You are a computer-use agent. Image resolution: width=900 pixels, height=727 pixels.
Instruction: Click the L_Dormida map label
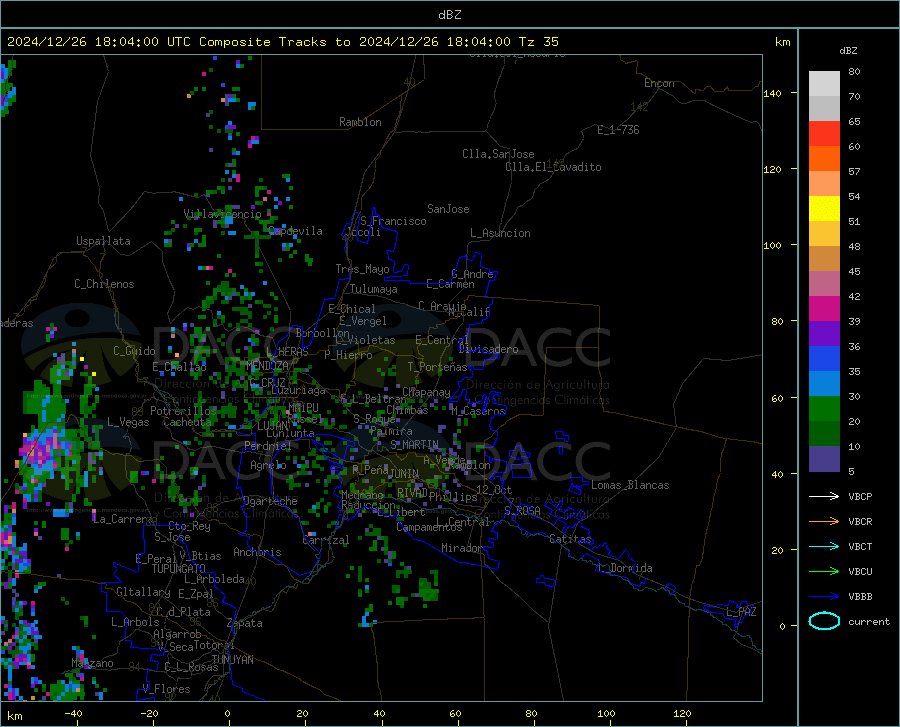pos(625,568)
